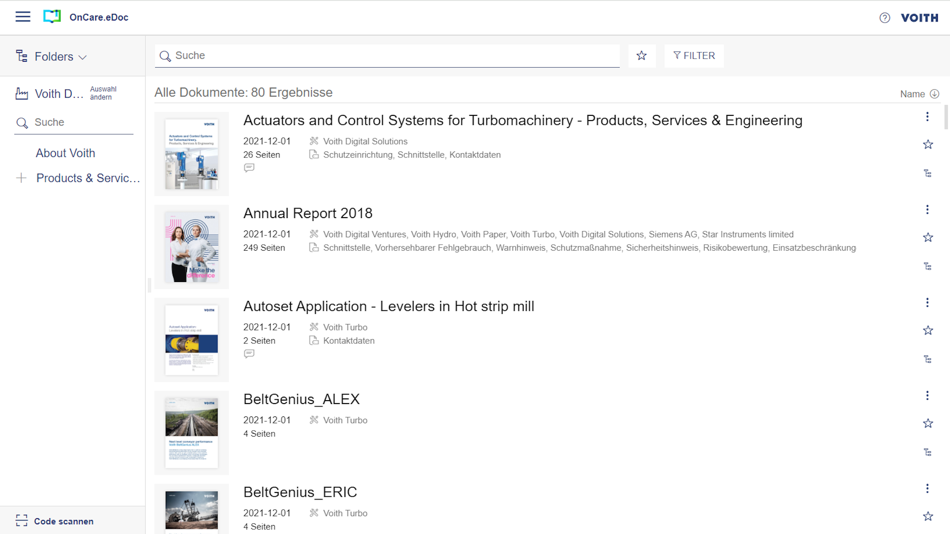
Task: Show folder tree for Autoset Application
Action: (928, 359)
